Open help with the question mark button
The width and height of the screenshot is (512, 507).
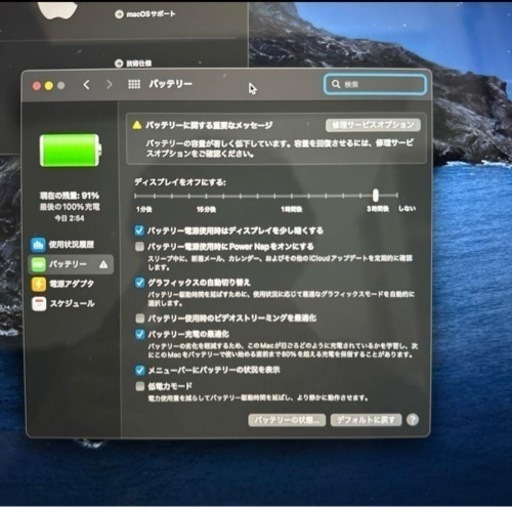(413, 420)
